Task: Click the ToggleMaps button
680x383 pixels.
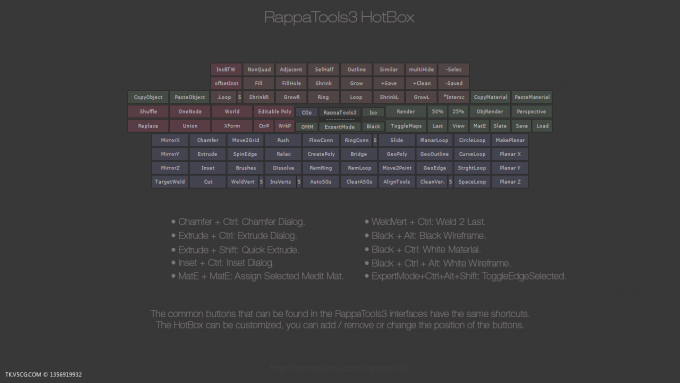Action: tap(406, 126)
